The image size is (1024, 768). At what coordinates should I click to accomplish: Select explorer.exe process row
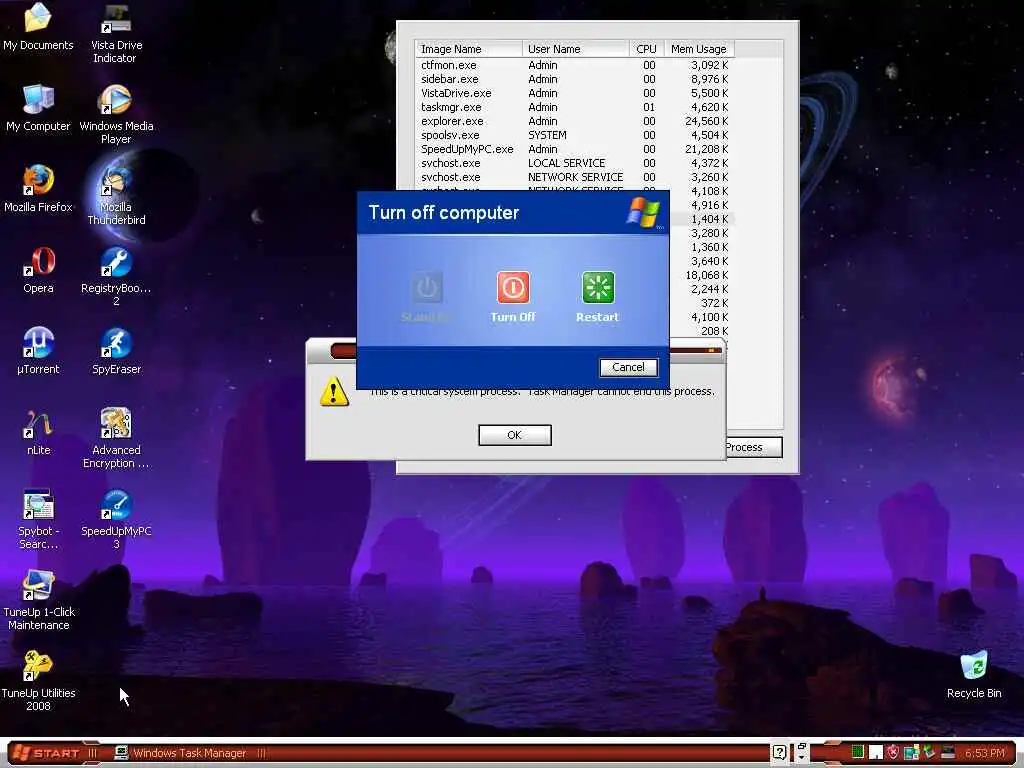pyautogui.click(x=575, y=121)
